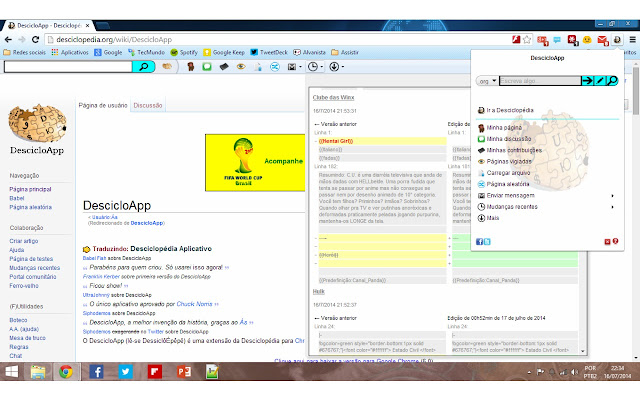Open the Twitter icon in the popup footer

point(487,242)
